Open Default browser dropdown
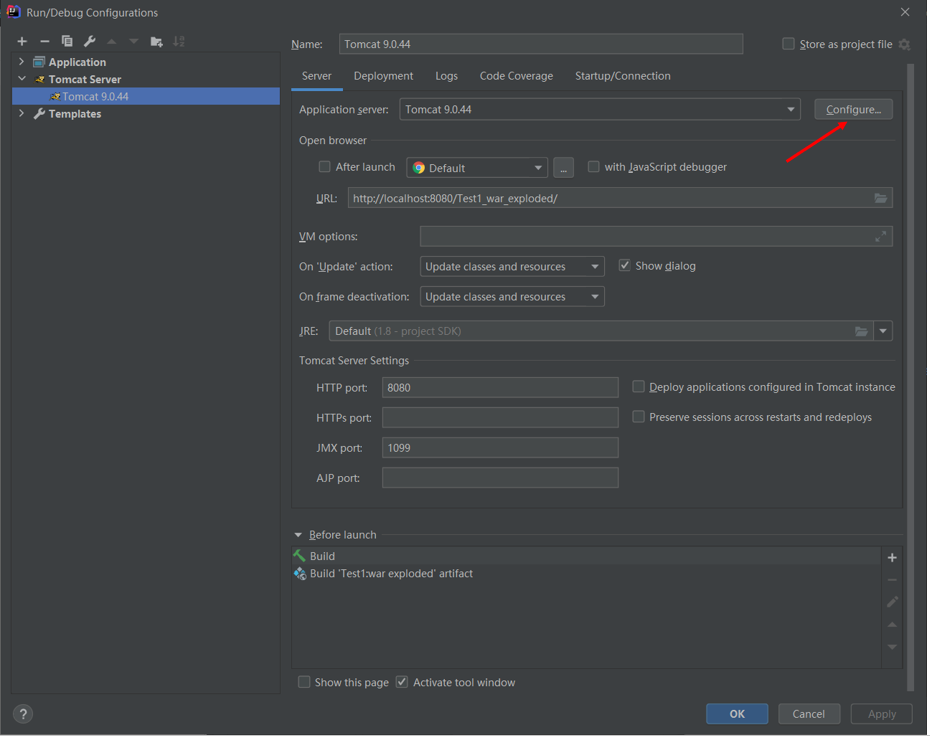This screenshot has width=930, height=736. tap(477, 168)
